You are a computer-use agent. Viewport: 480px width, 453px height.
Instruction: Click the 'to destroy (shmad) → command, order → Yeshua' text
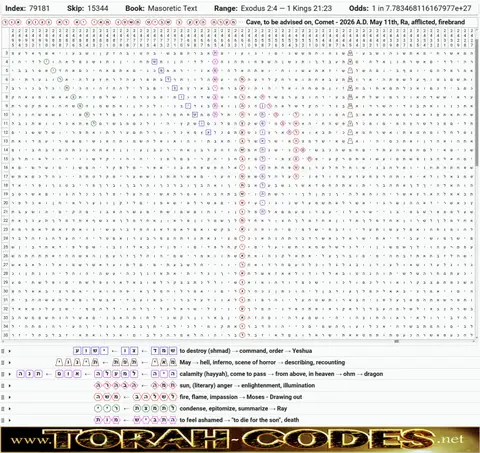(246, 351)
